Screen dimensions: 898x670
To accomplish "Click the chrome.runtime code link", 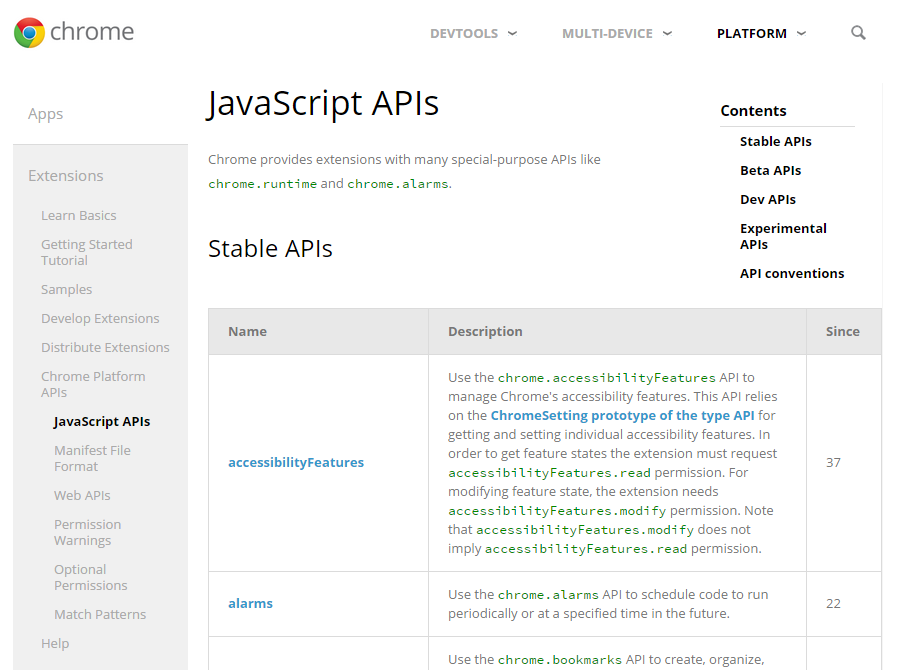I will (x=262, y=184).
